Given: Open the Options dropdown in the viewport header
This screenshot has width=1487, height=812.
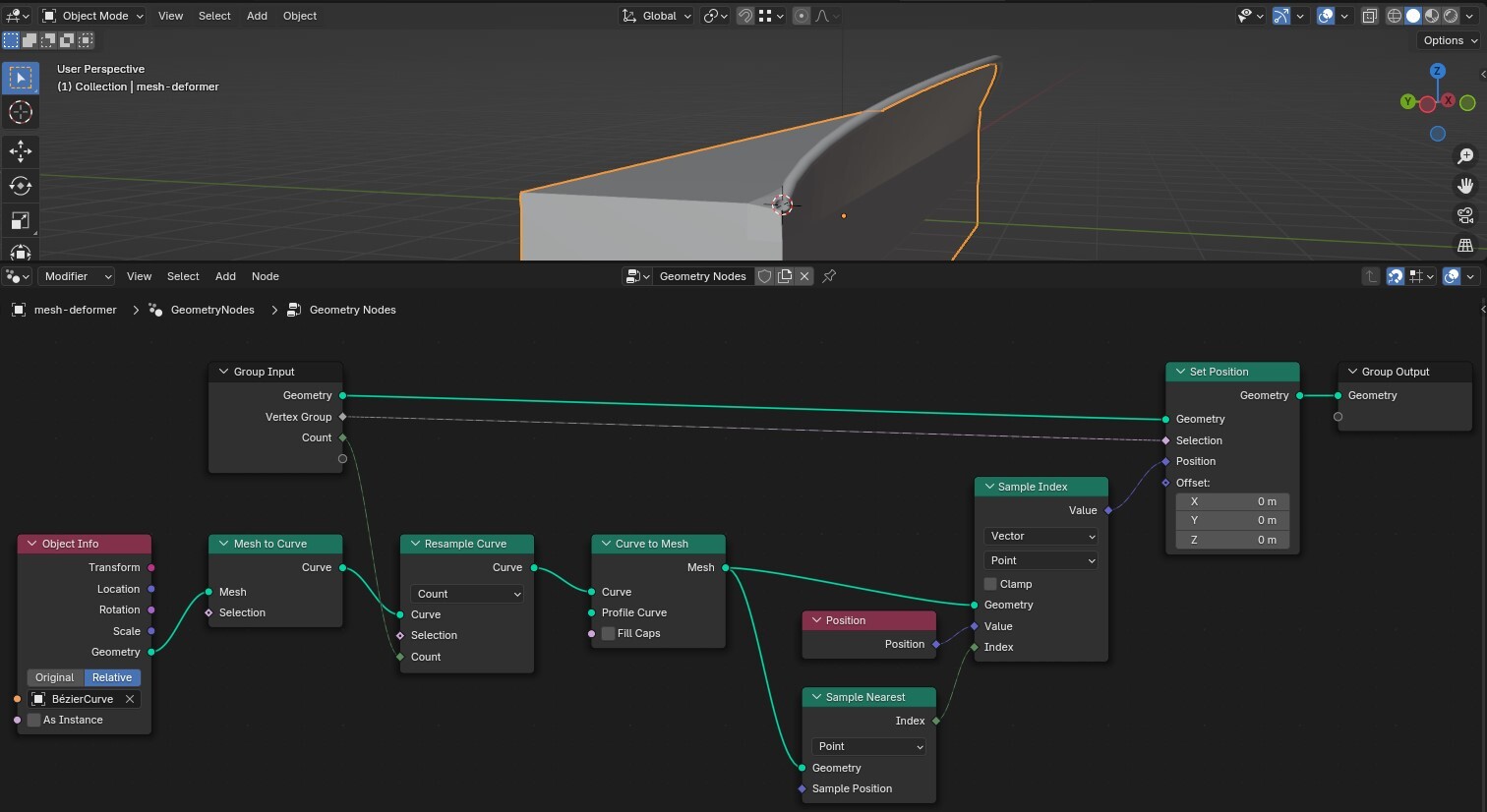Looking at the screenshot, I should point(1446,40).
